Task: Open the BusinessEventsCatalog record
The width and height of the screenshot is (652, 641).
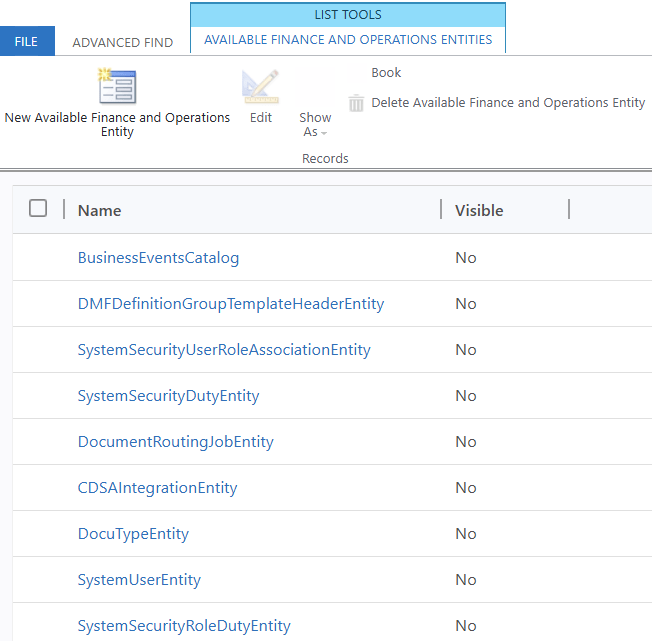Action: 158,258
